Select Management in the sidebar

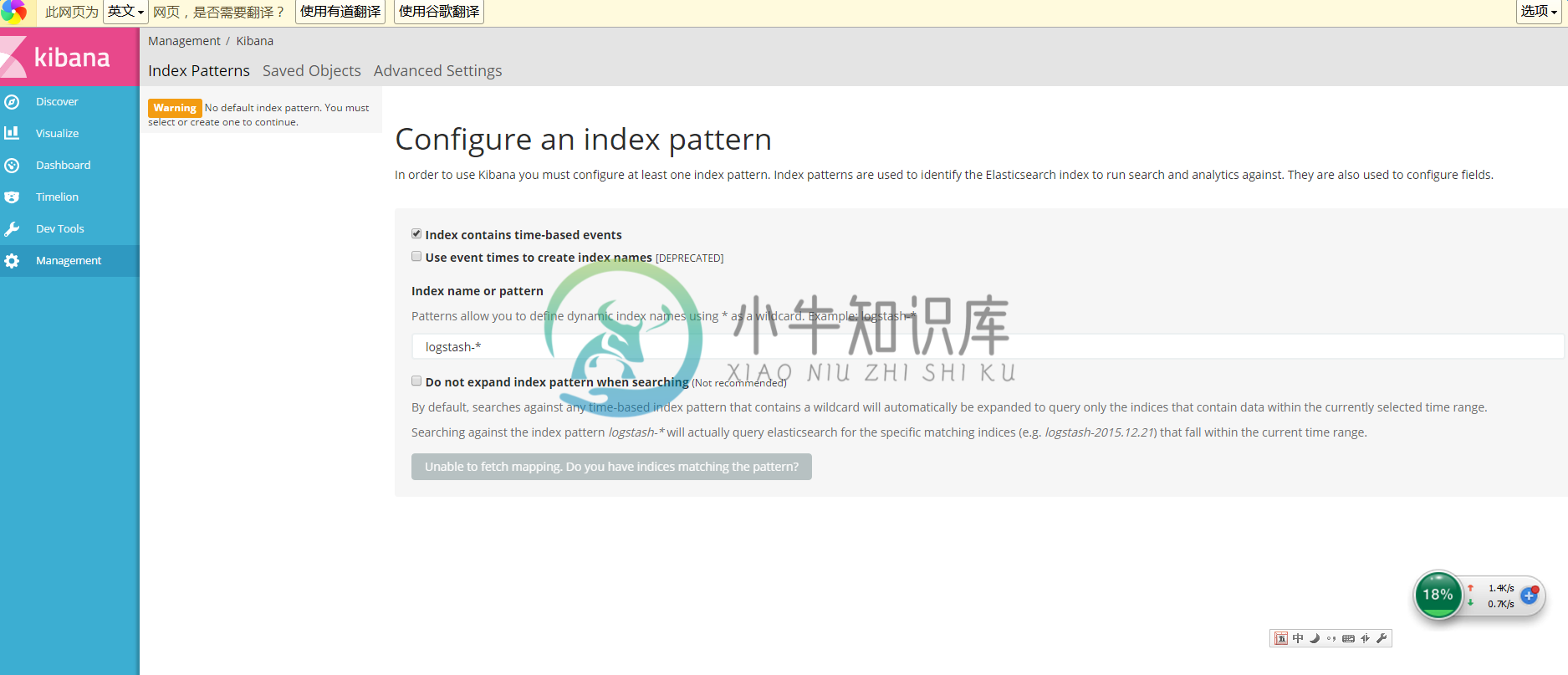69,261
